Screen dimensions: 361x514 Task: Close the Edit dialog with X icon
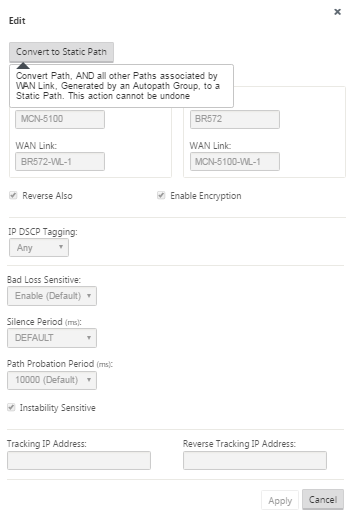[337, 12]
